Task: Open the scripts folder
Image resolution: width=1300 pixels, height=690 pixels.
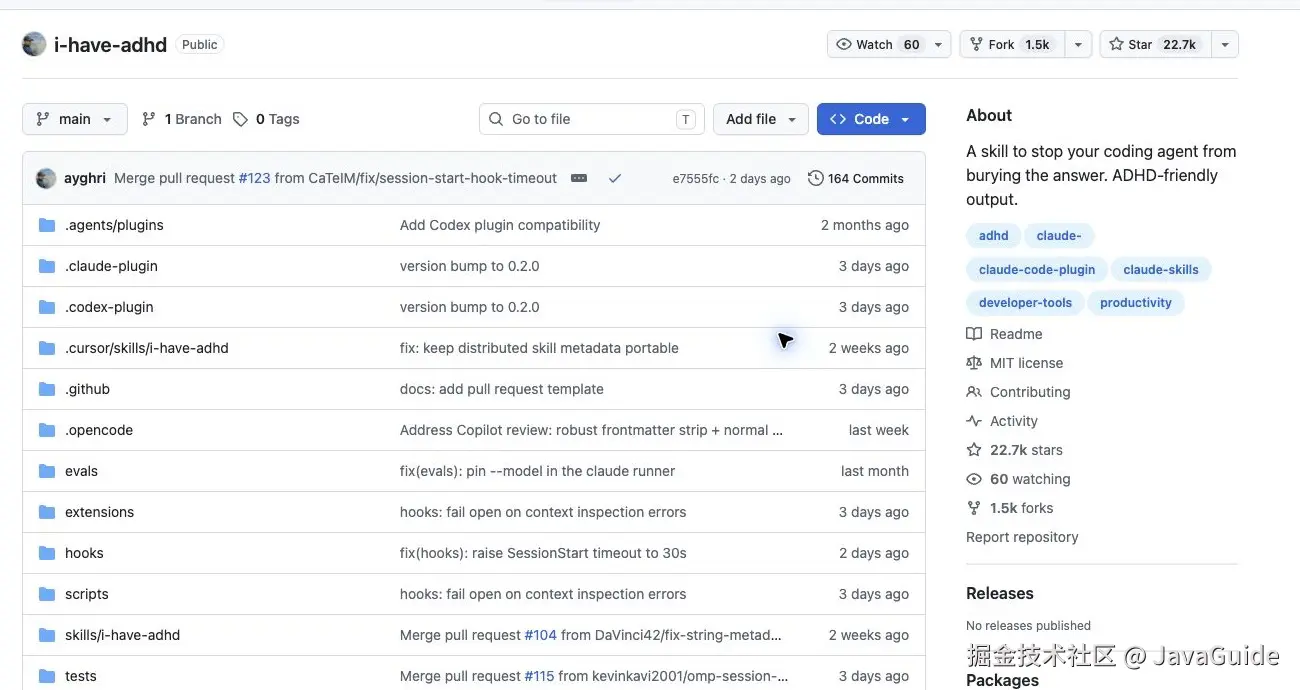Action: [x=87, y=594]
